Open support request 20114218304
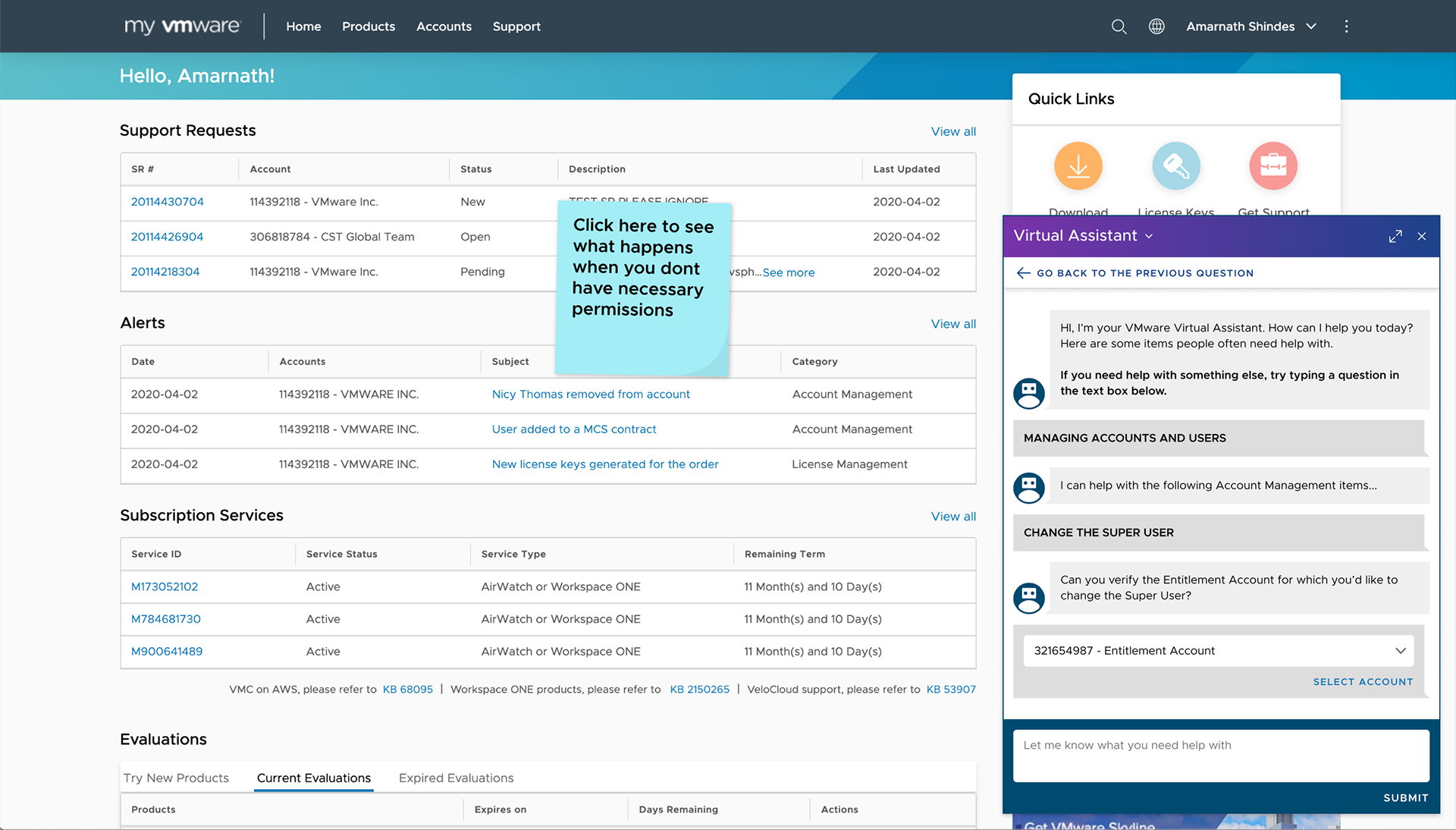The height and width of the screenshot is (830, 1456). pos(165,272)
